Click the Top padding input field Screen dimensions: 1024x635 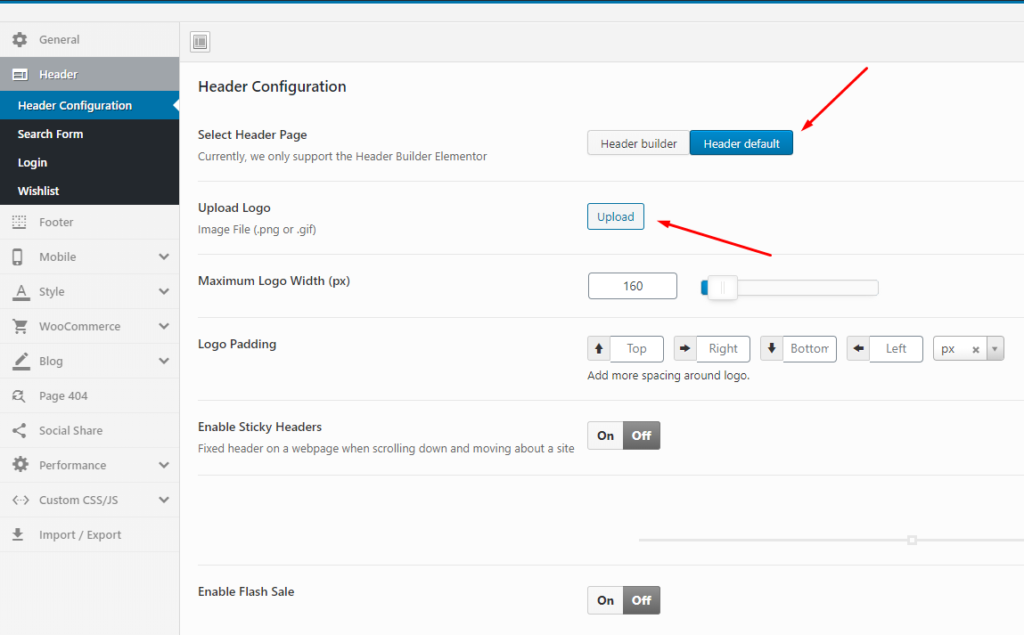637,349
